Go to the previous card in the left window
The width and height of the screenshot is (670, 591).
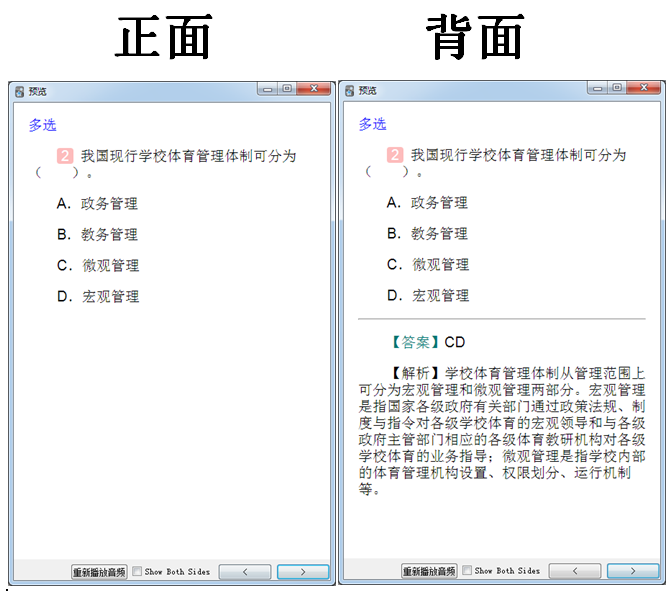point(245,572)
